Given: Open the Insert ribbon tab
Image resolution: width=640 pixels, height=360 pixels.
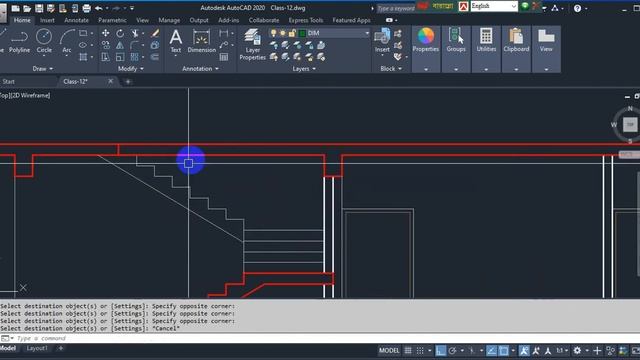Looking at the screenshot, I should pos(47,20).
